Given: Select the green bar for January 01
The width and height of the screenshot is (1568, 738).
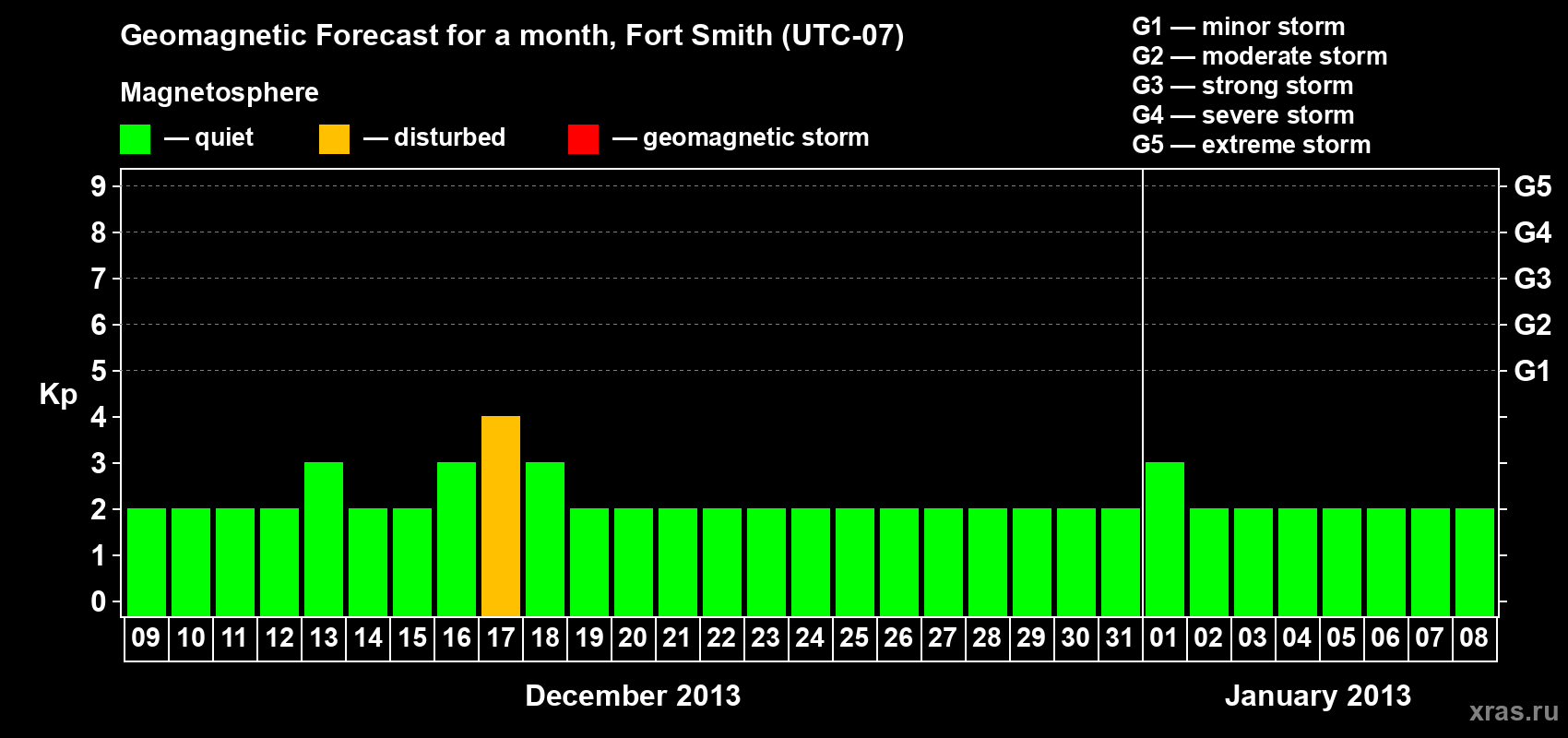Looking at the screenshot, I should (x=1165, y=539).
